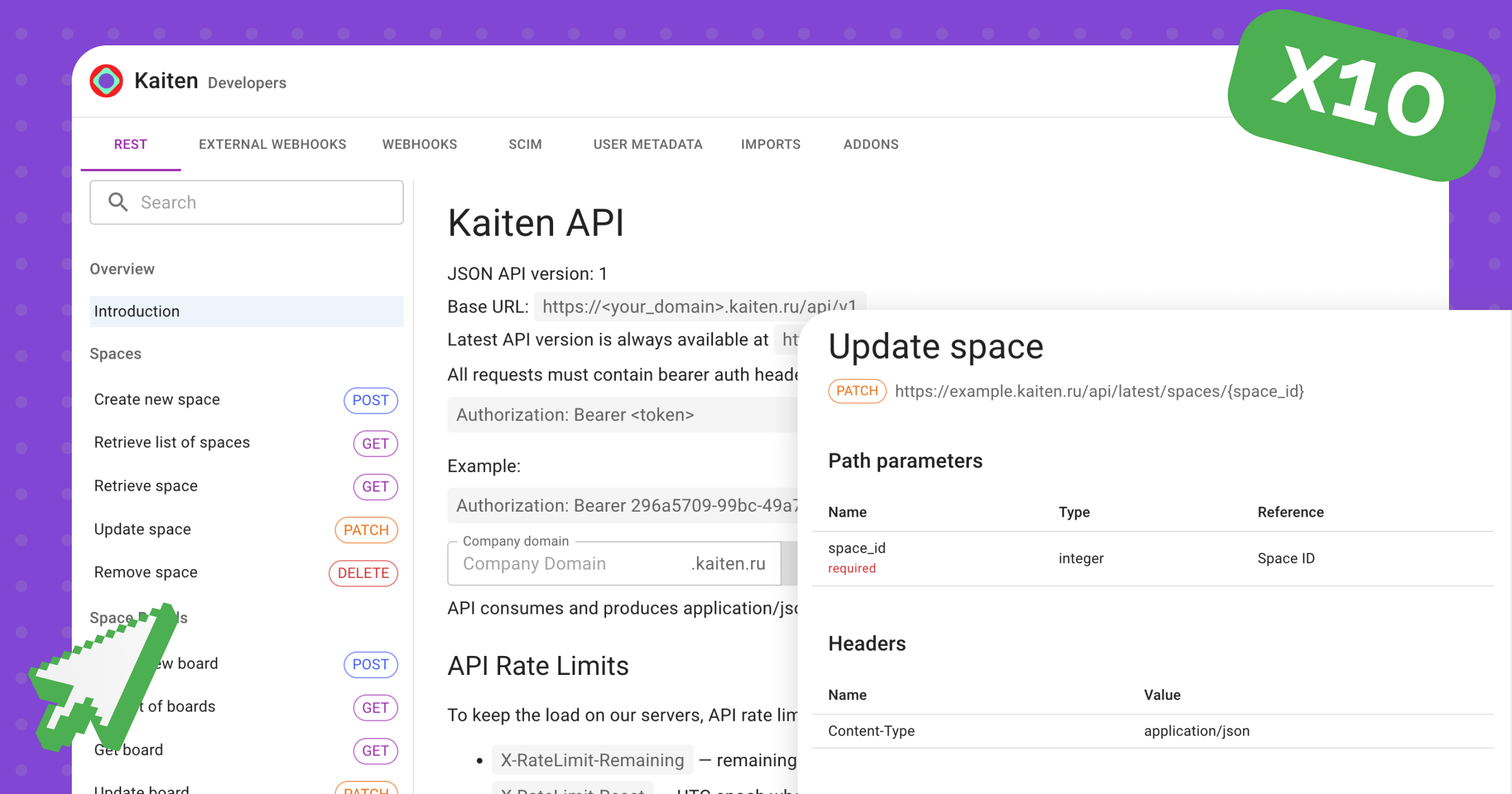This screenshot has width=1512, height=794.
Task: Focus the Search input field
Action: click(246, 202)
